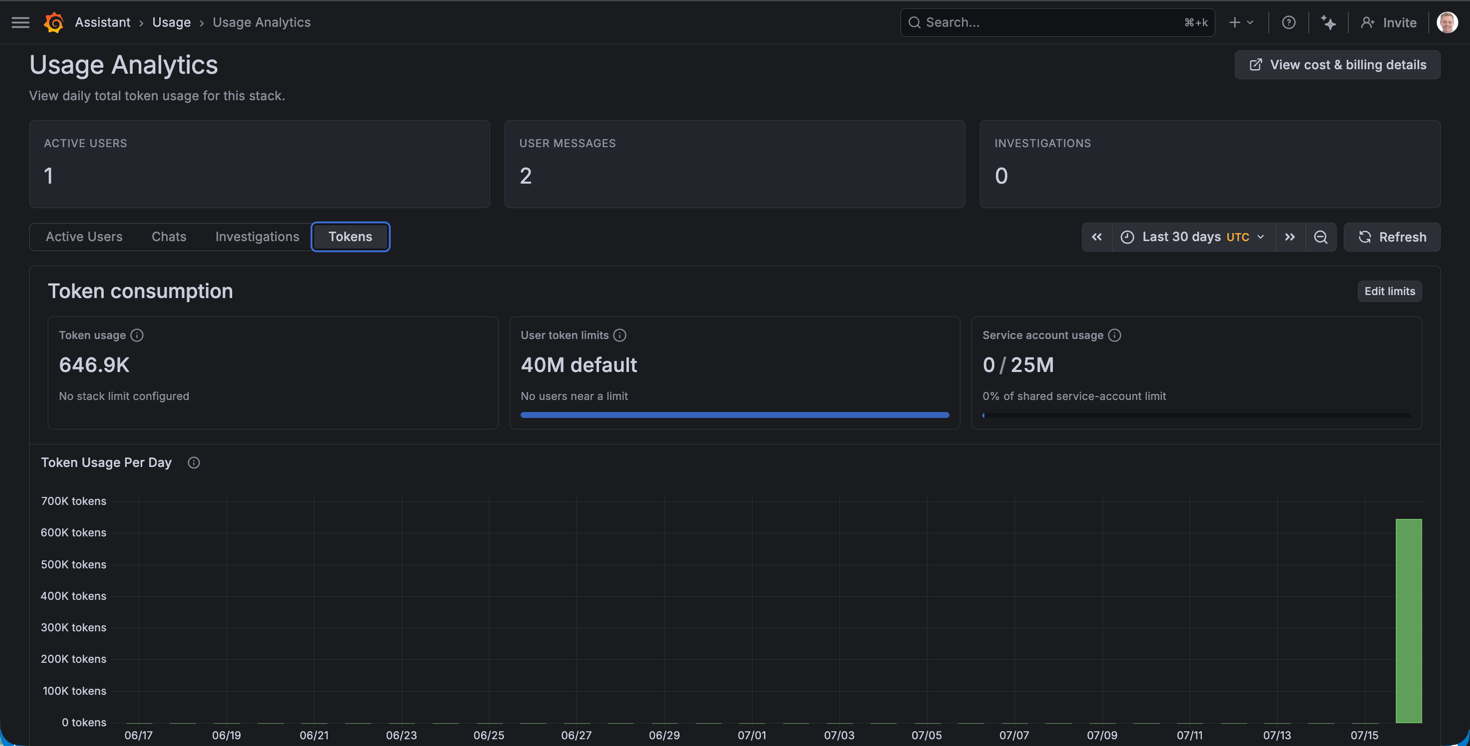Click the Token consumption heading
1470x746 pixels.
(140, 291)
